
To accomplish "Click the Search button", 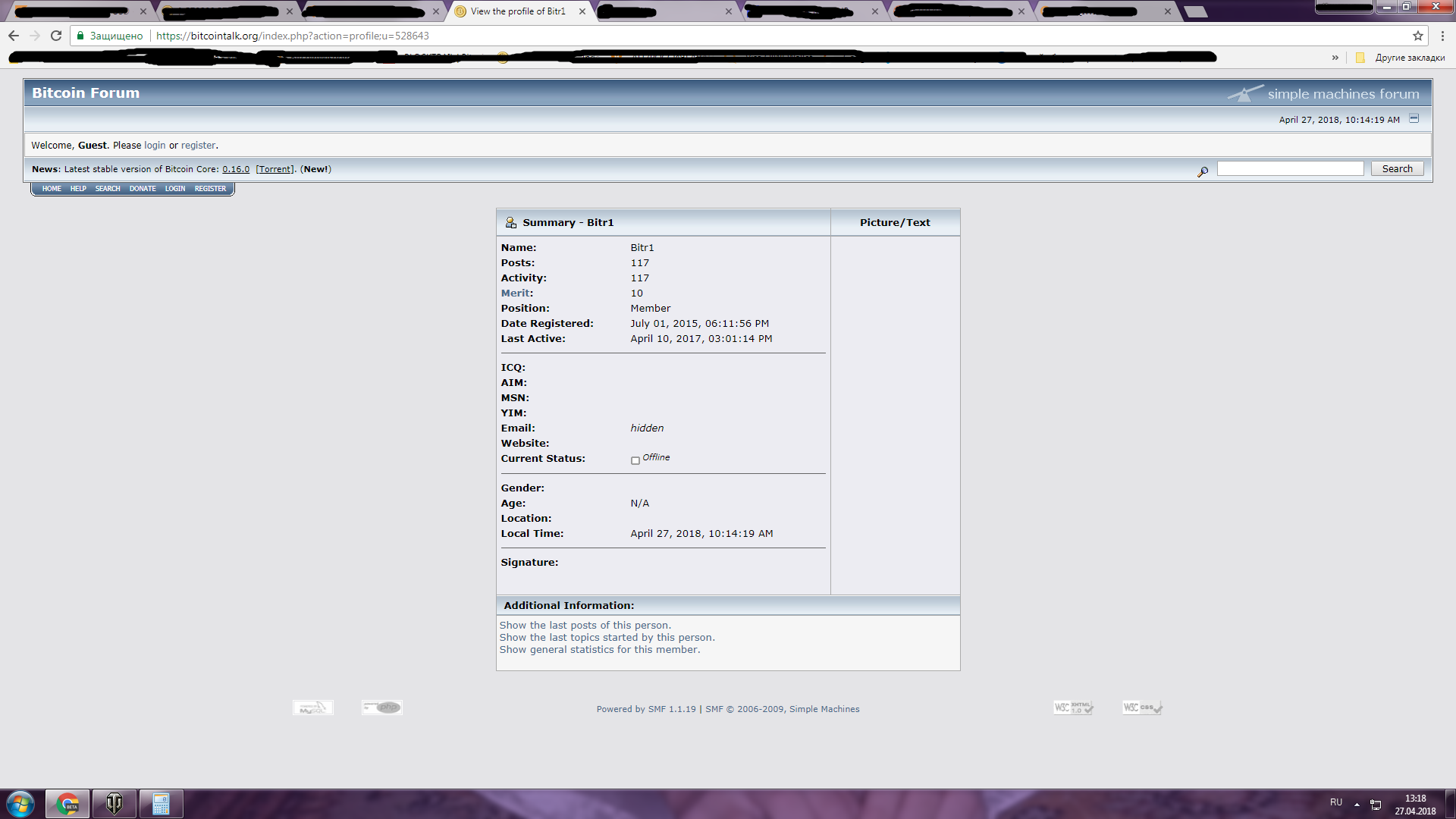I will point(1397,169).
